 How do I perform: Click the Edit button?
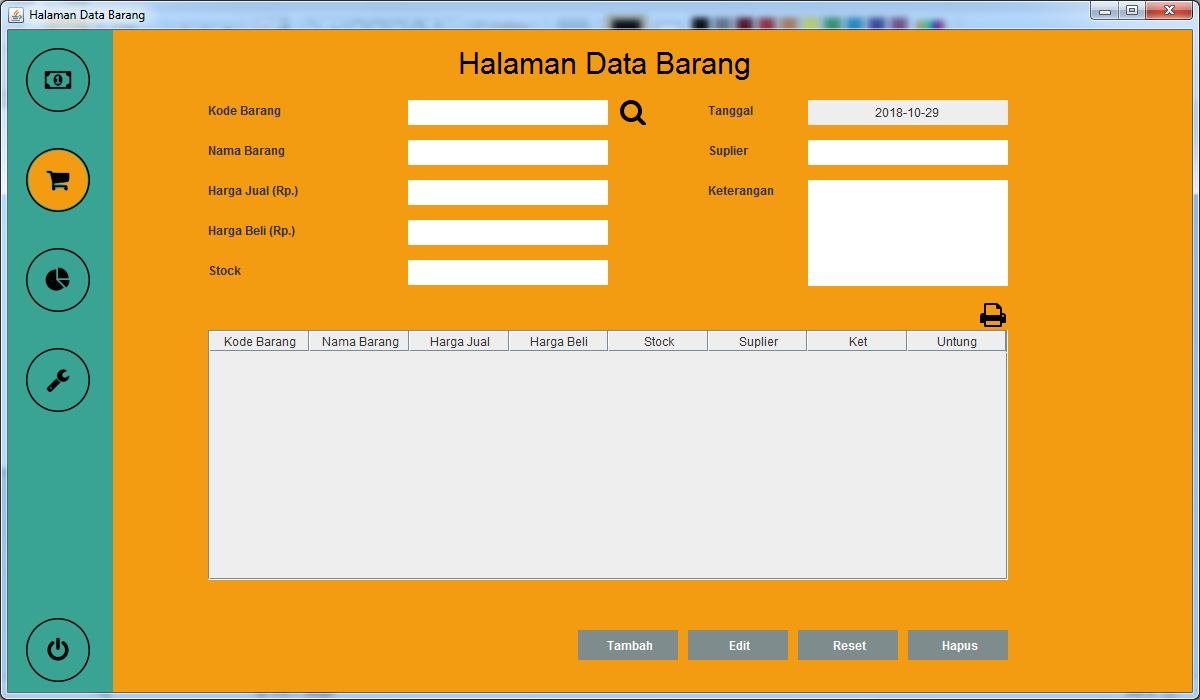click(737, 644)
